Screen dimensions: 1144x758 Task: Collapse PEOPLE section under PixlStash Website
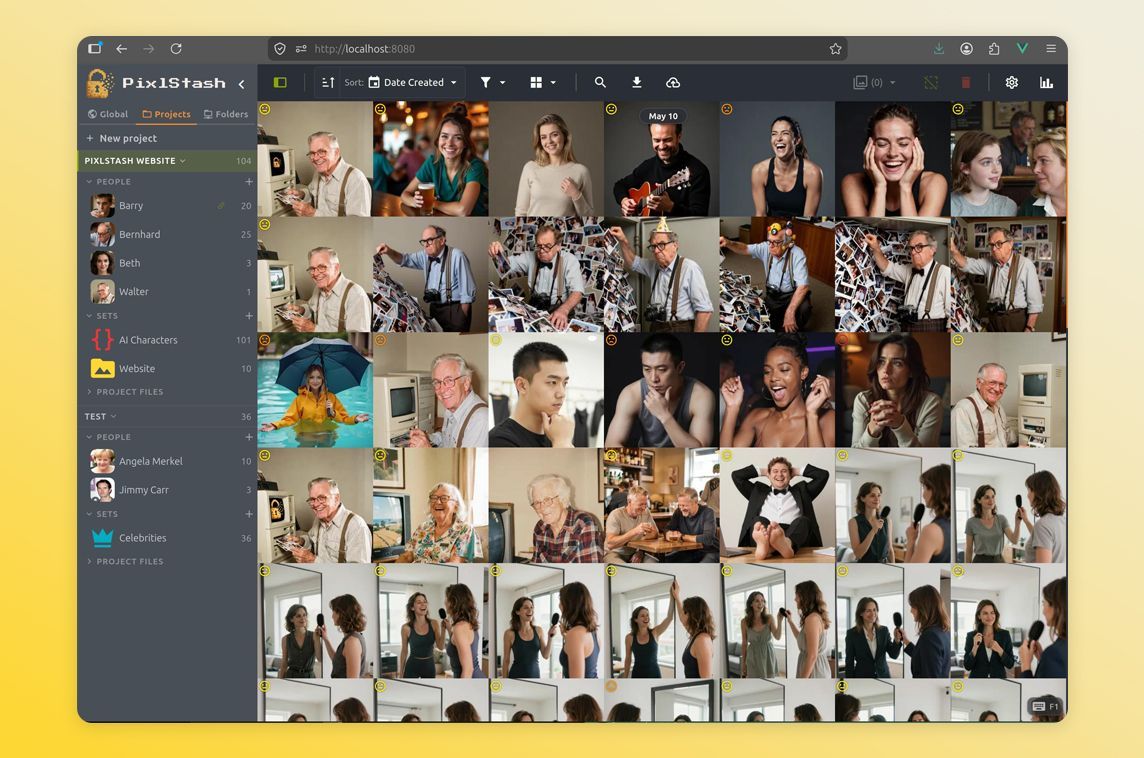108,182
